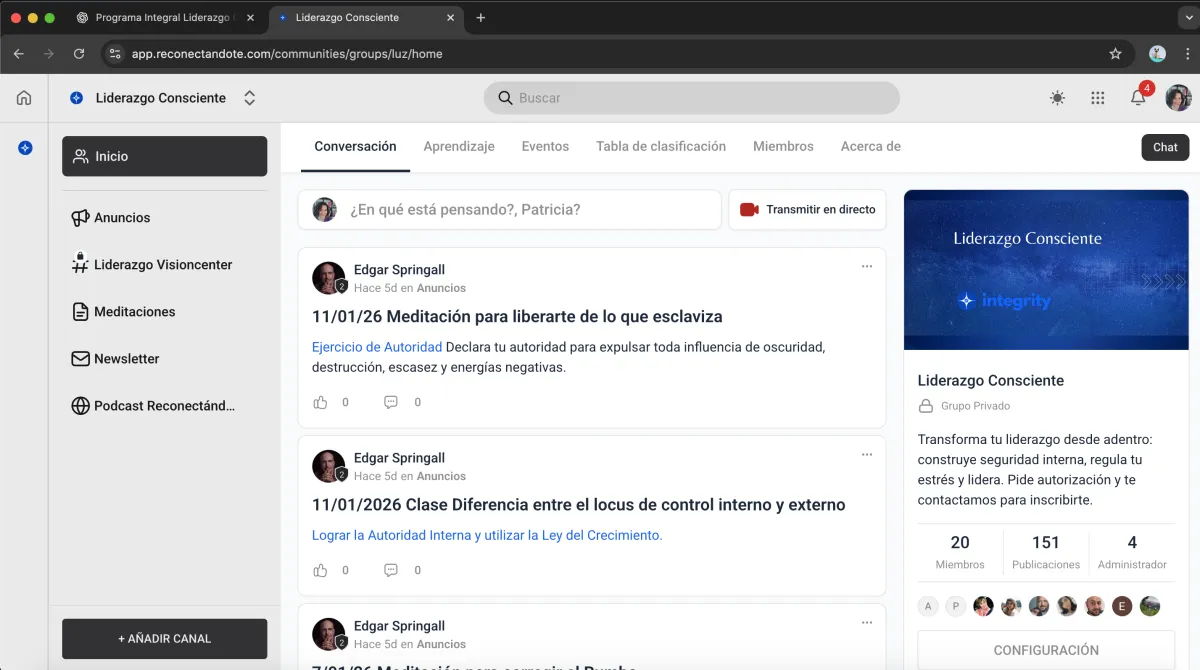Select the Inicio channel
This screenshot has width=1200, height=670.
point(164,156)
